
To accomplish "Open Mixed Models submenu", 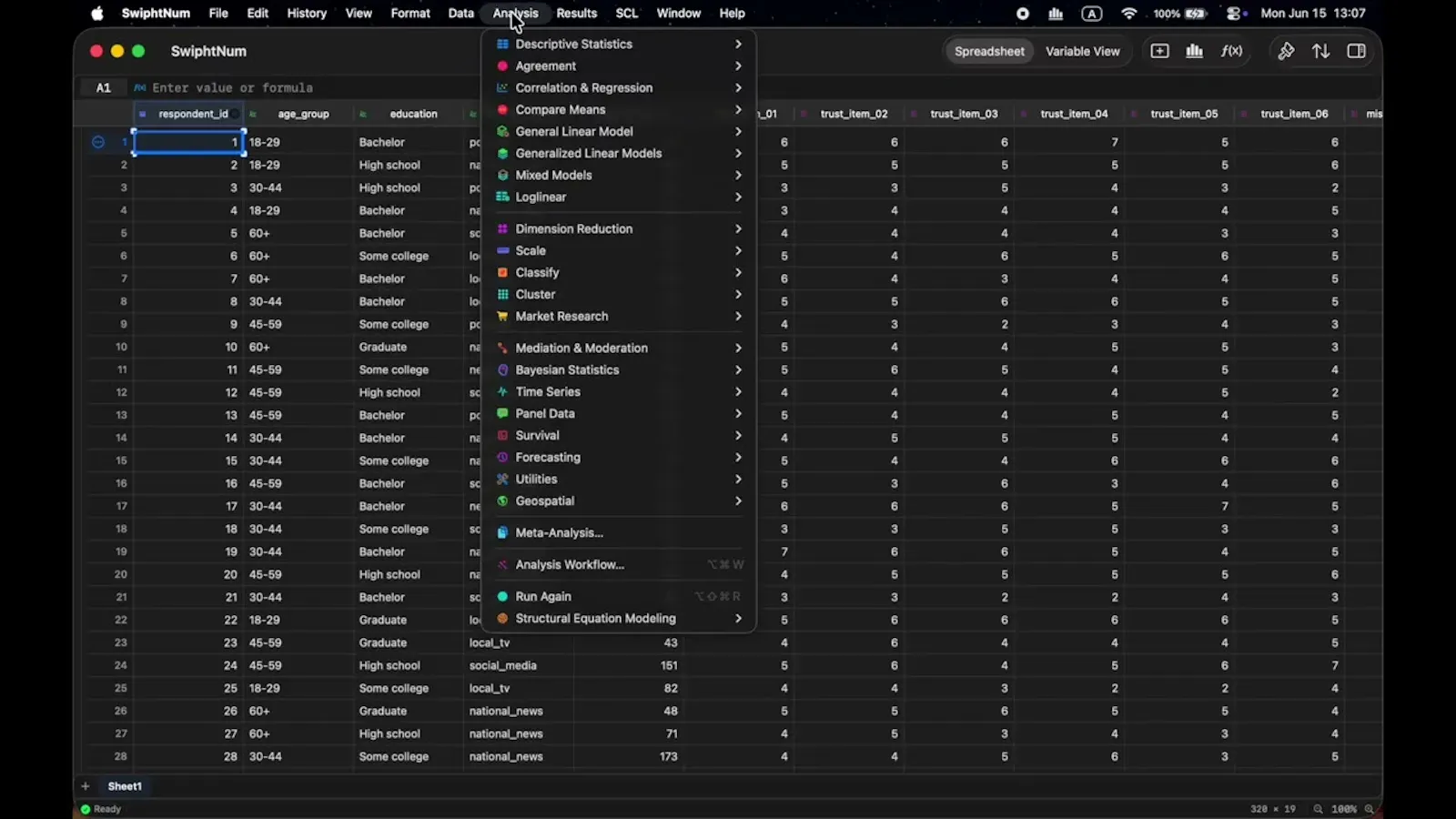I will [x=619, y=175].
